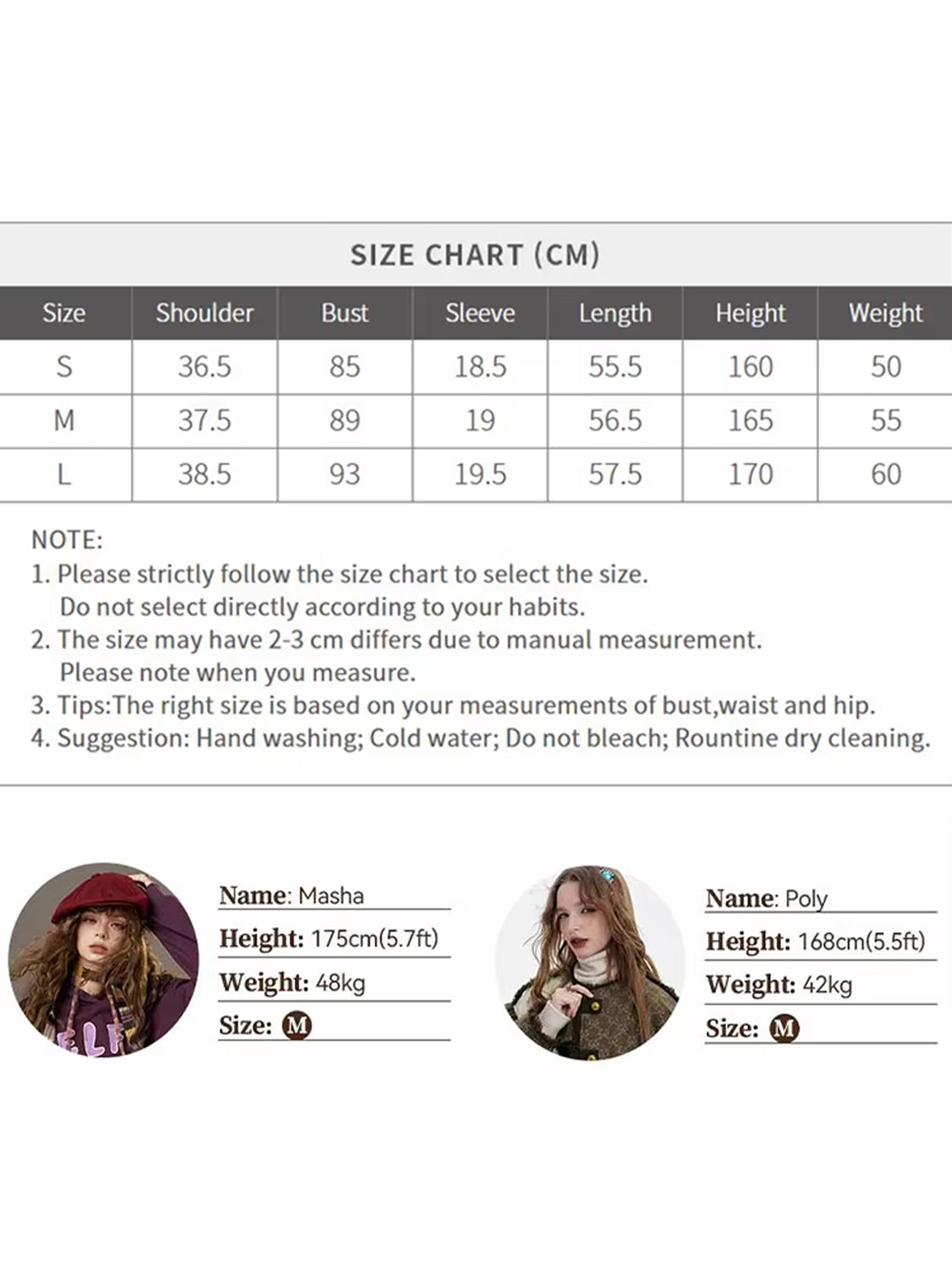This screenshot has height=1270, width=952.
Task: Click the 89 bust value for size M
Action: tap(344, 420)
